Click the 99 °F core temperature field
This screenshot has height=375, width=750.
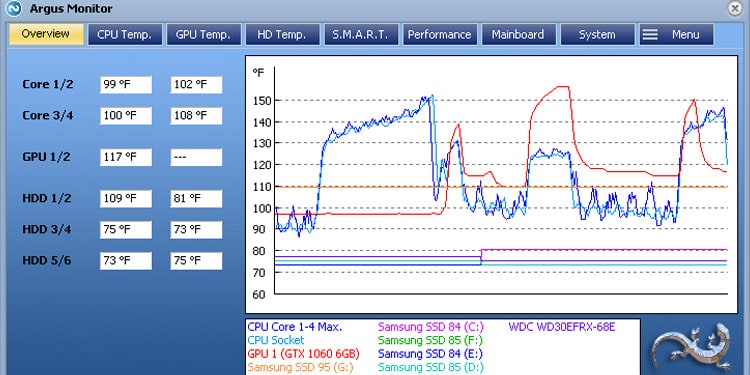point(126,85)
